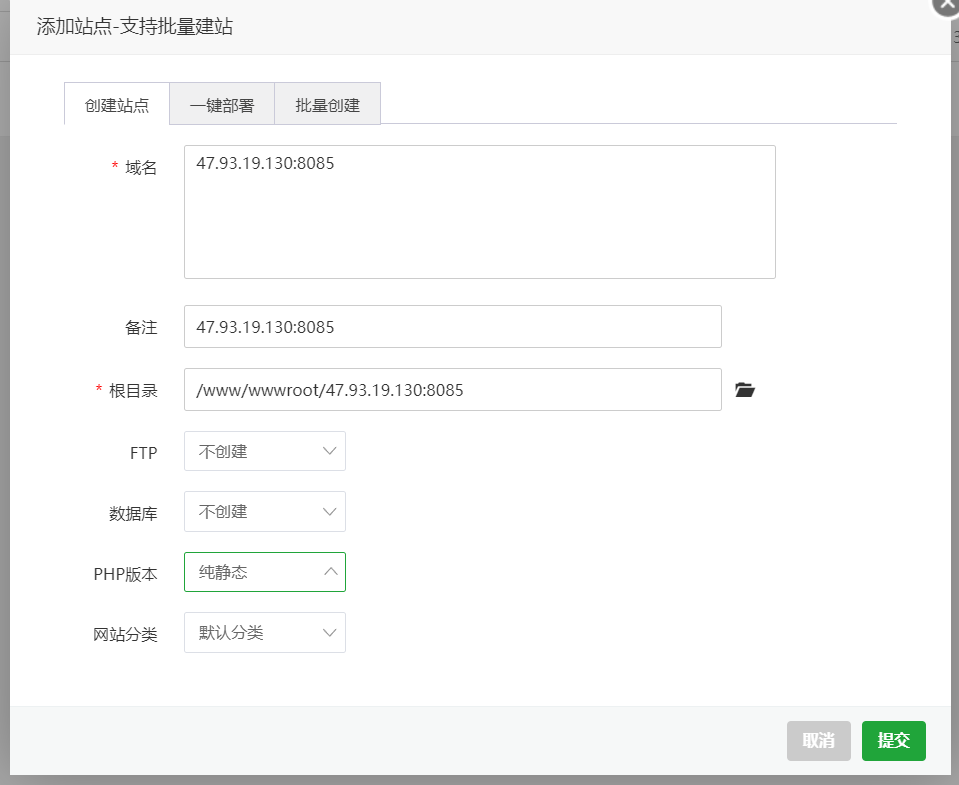Focus the 域名 text area
This screenshot has width=959, height=785.
(x=480, y=212)
